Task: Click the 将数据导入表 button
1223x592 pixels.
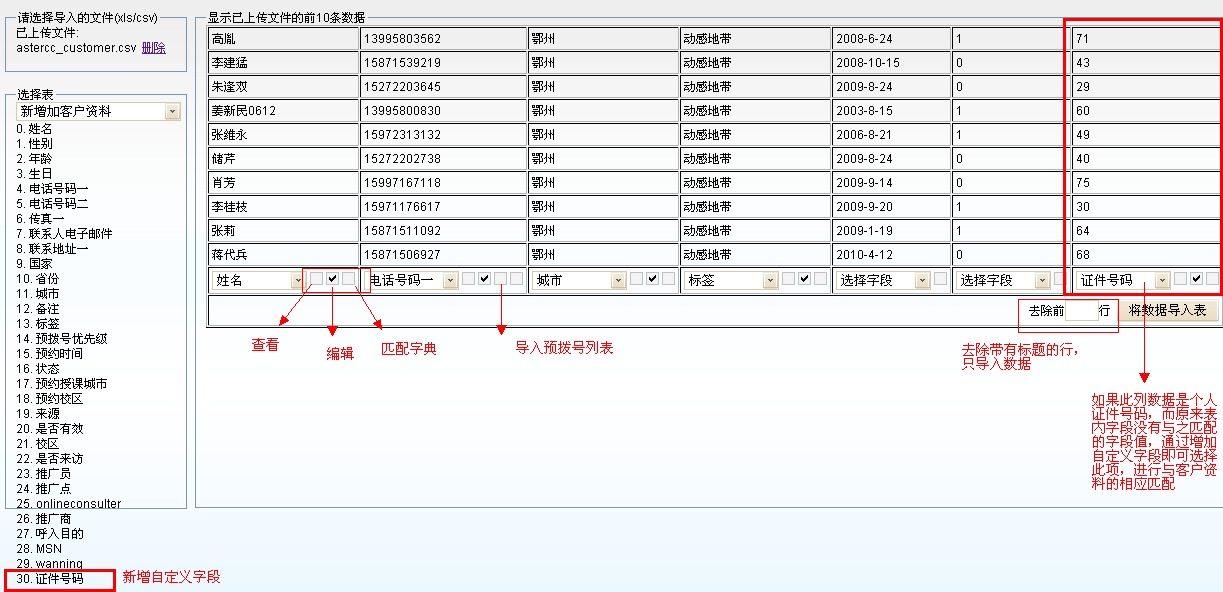Action: (1167, 311)
